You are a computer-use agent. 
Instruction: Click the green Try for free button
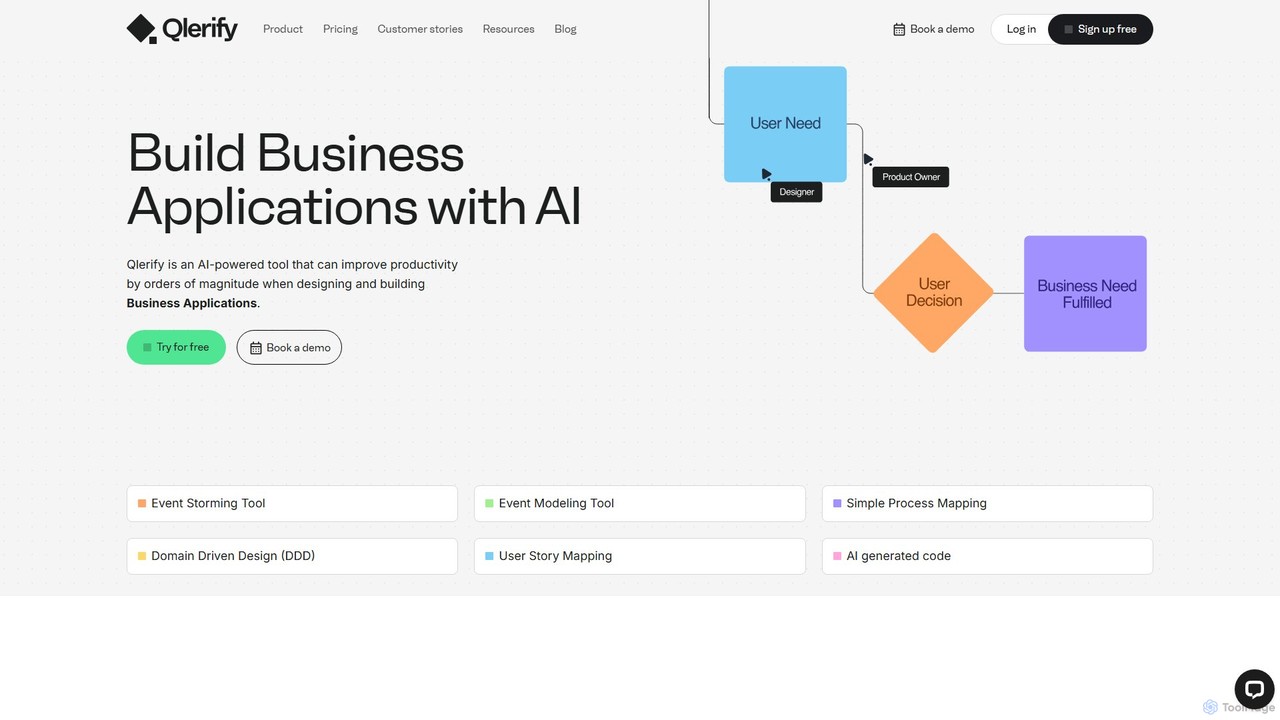[176, 347]
